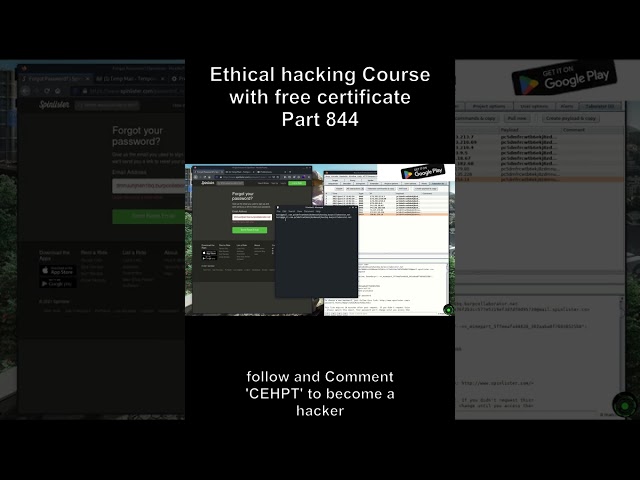
Task: Click the 'Comment' column header in enlarged Burp table
Action: (593, 130)
